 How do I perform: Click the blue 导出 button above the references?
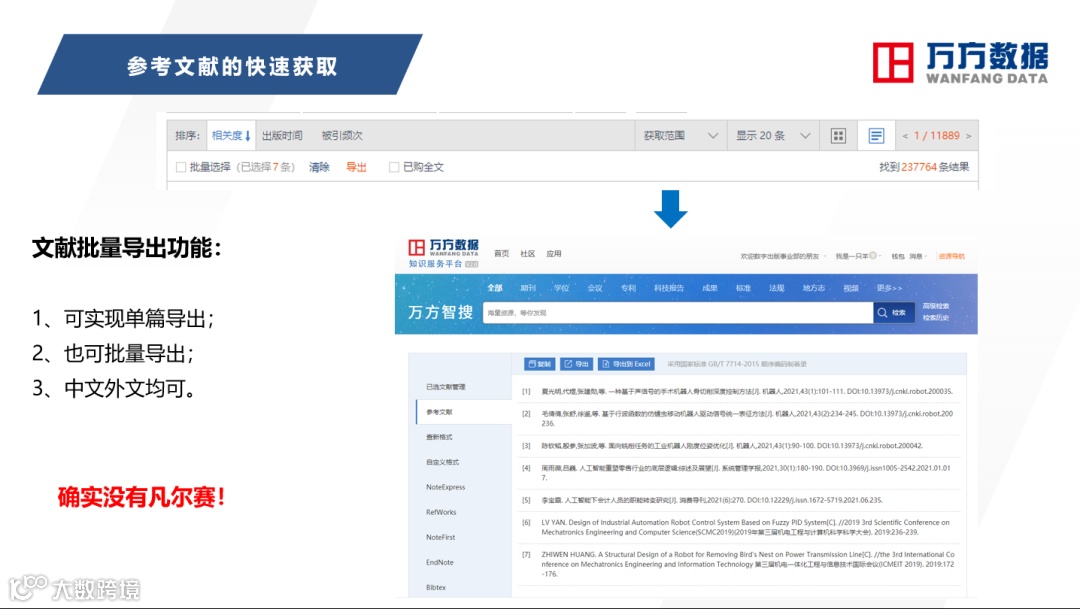point(577,364)
